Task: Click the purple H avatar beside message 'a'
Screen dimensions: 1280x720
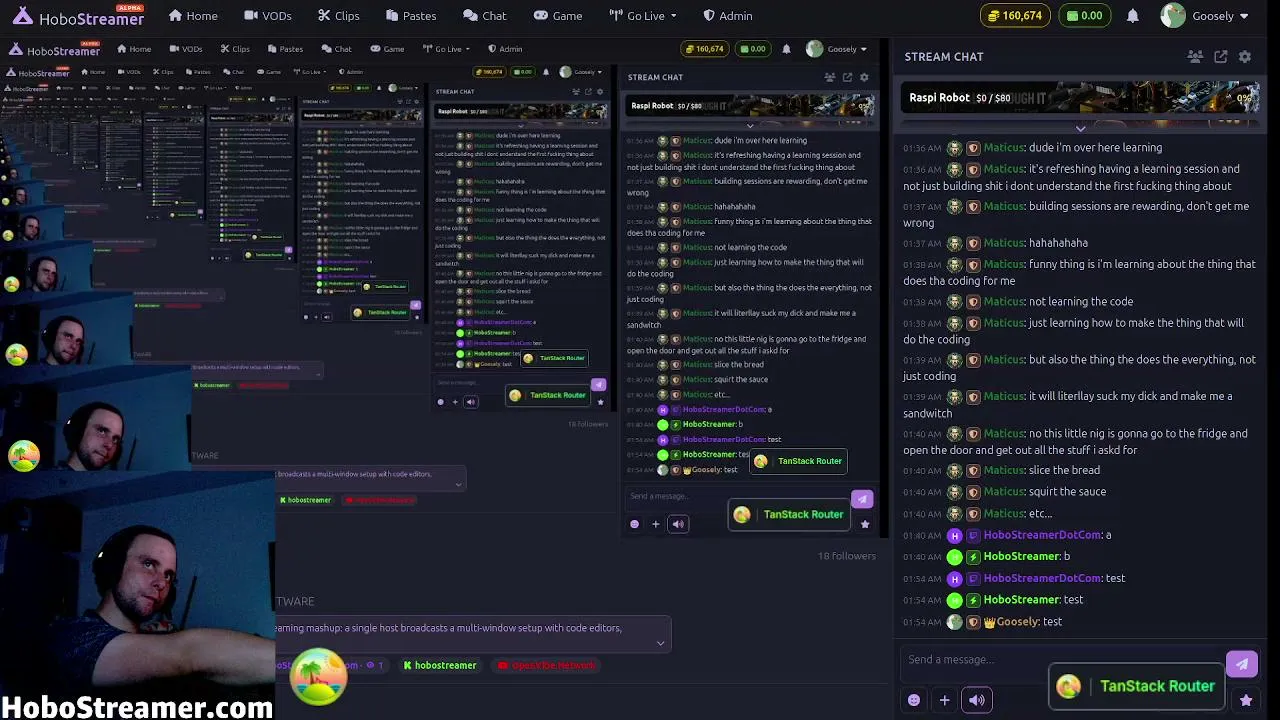Action: tap(955, 536)
